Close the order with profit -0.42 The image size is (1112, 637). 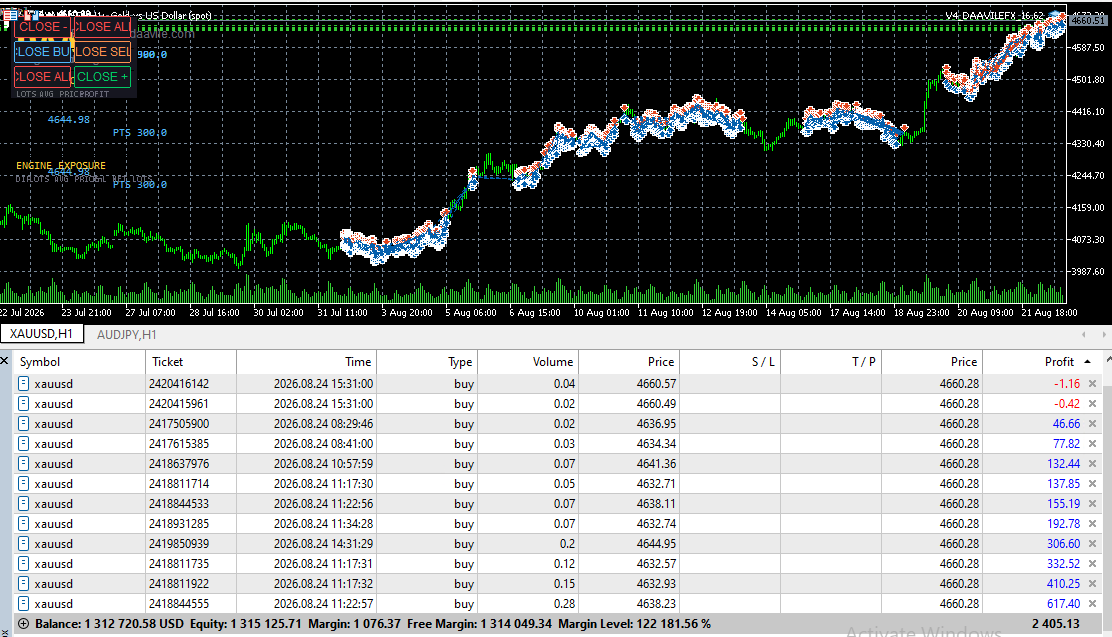coord(1092,404)
